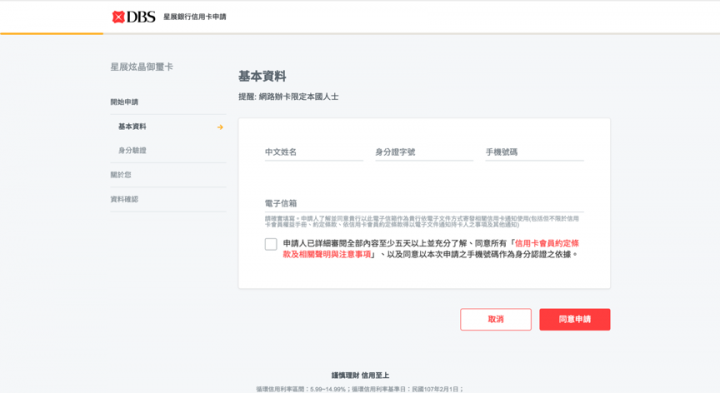Click the 取消 cancel button
The height and width of the screenshot is (393, 720).
click(x=496, y=320)
